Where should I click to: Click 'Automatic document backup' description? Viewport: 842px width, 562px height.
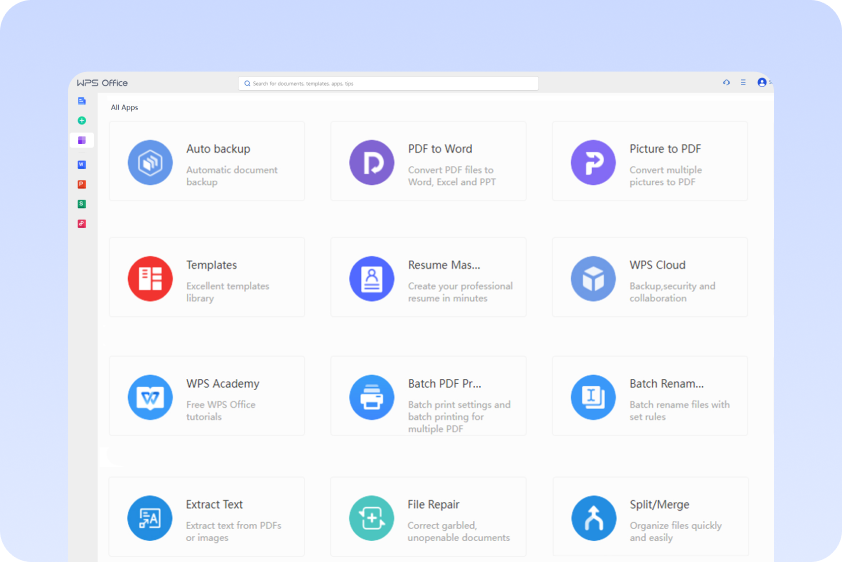pos(232,176)
